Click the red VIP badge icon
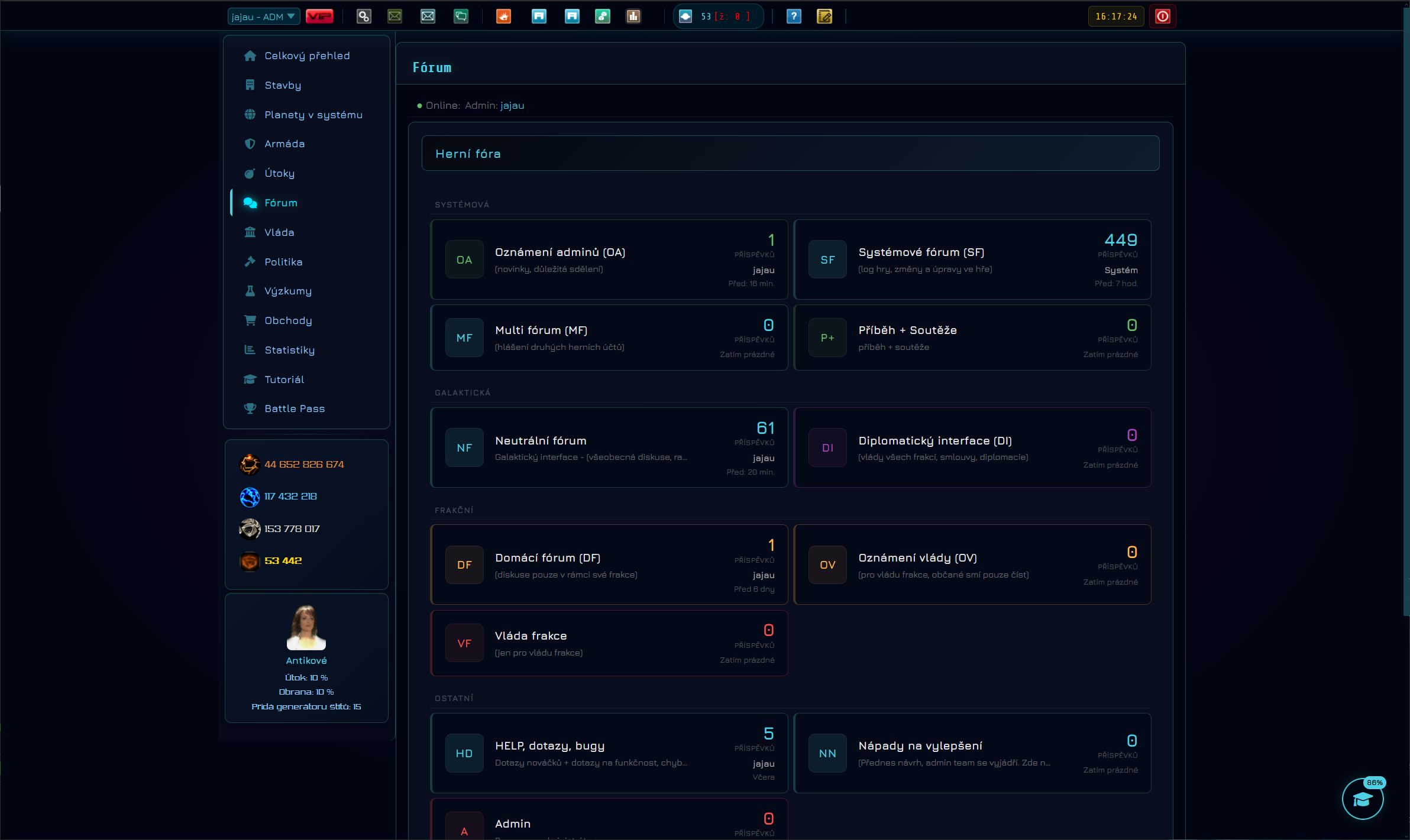 tap(319, 17)
